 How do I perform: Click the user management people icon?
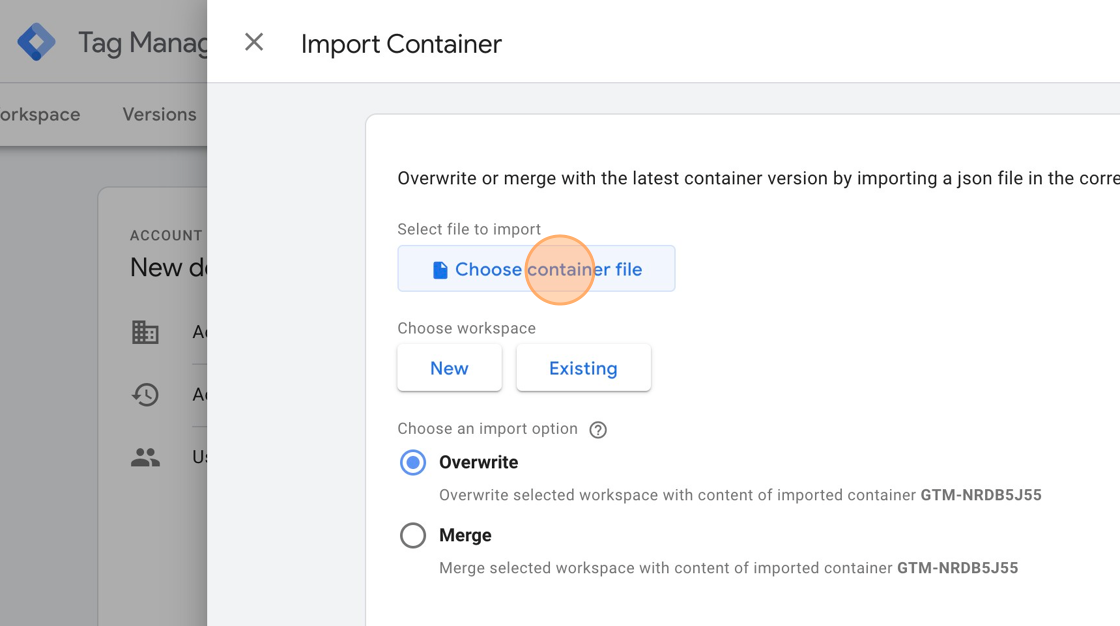[145, 457]
